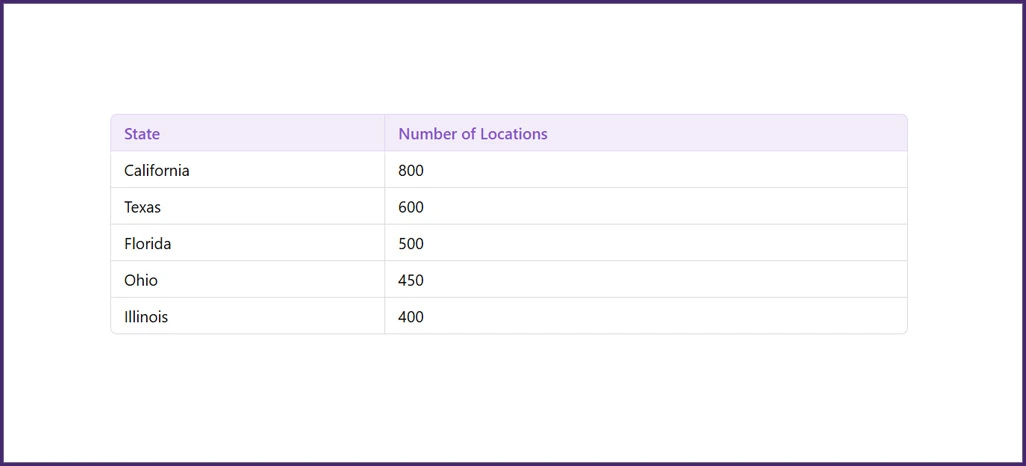Click the Number of Locations column header
The width and height of the screenshot is (1026, 466).
click(x=472, y=134)
